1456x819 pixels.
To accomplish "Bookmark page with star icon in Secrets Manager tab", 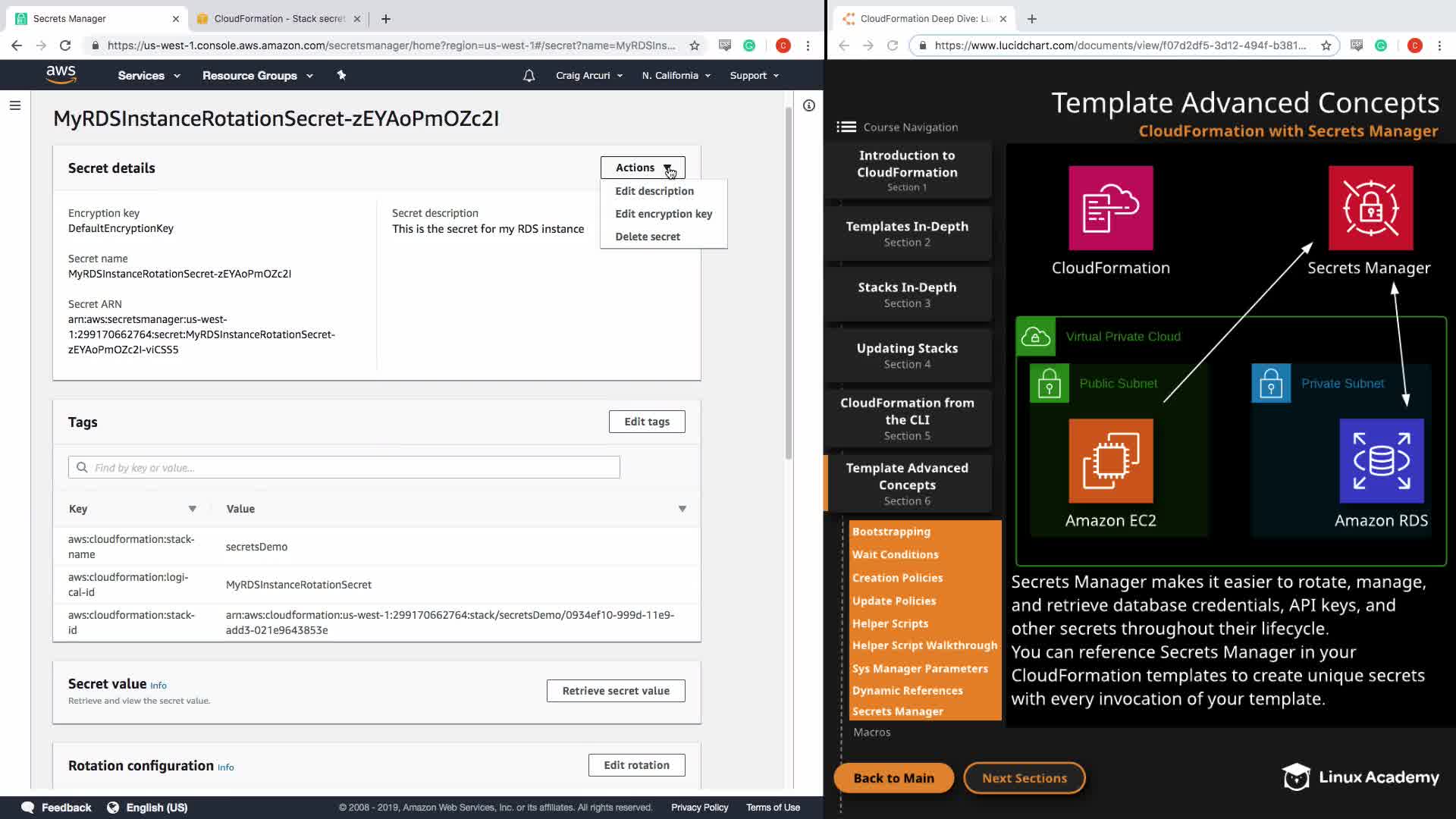I will (x=694, y=45).
